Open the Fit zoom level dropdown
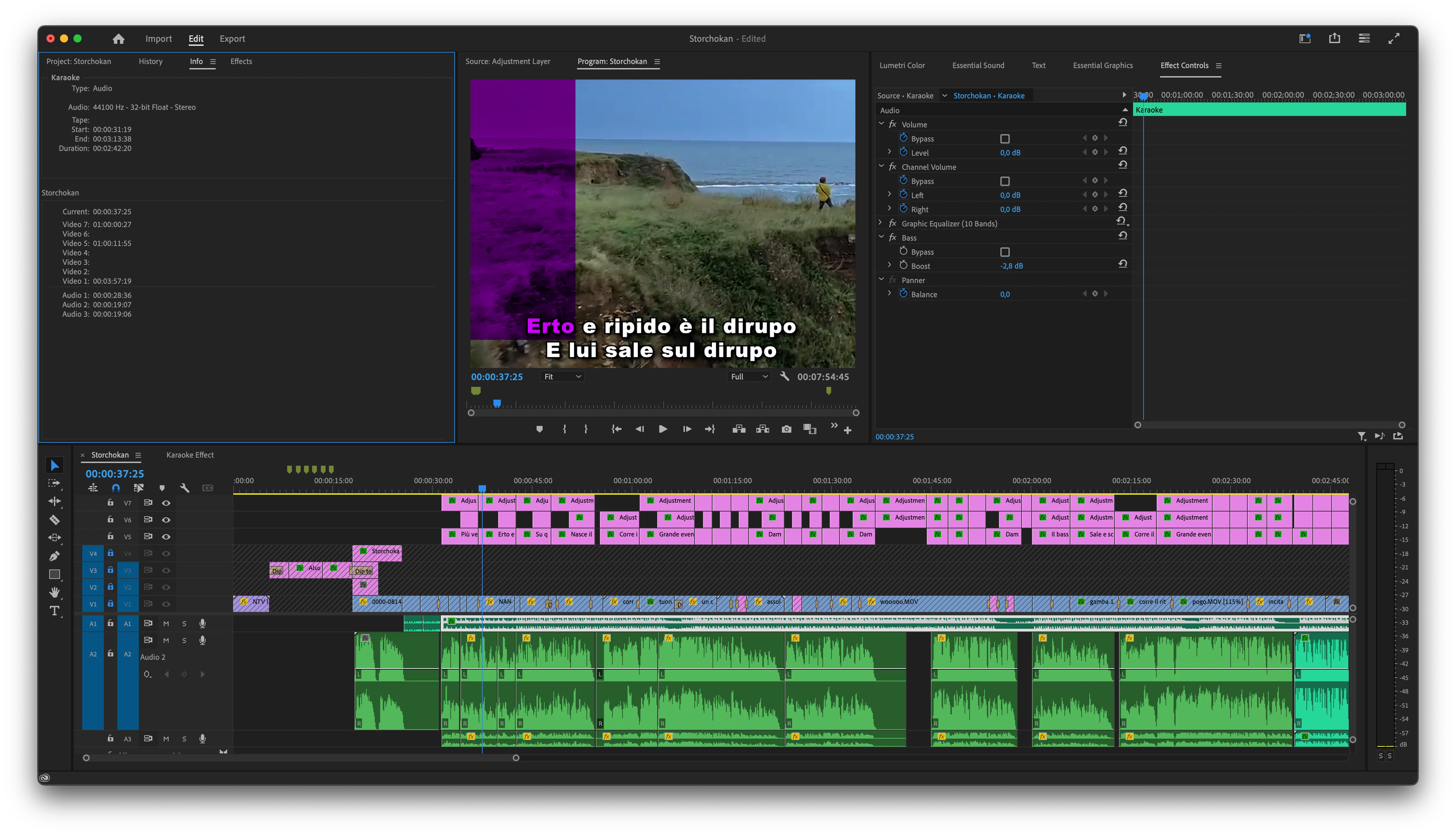The image size is (1456, 835). click(x=562, y=377)
